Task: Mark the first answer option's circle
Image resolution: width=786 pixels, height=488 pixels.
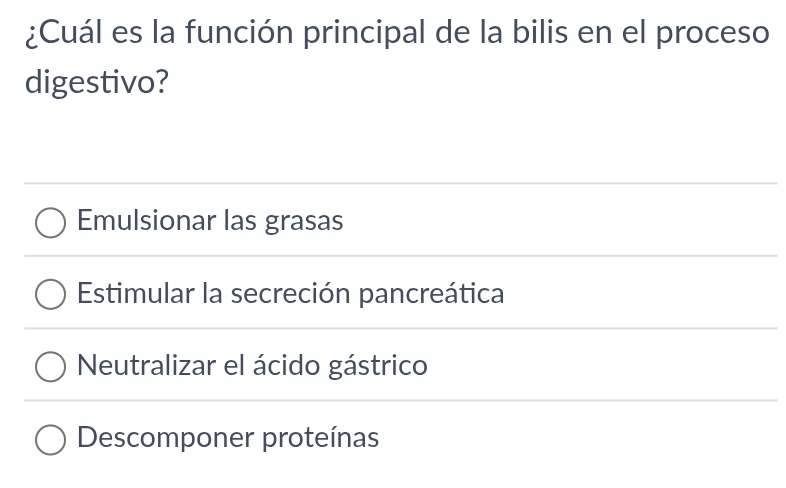Action: pos(51,222)
